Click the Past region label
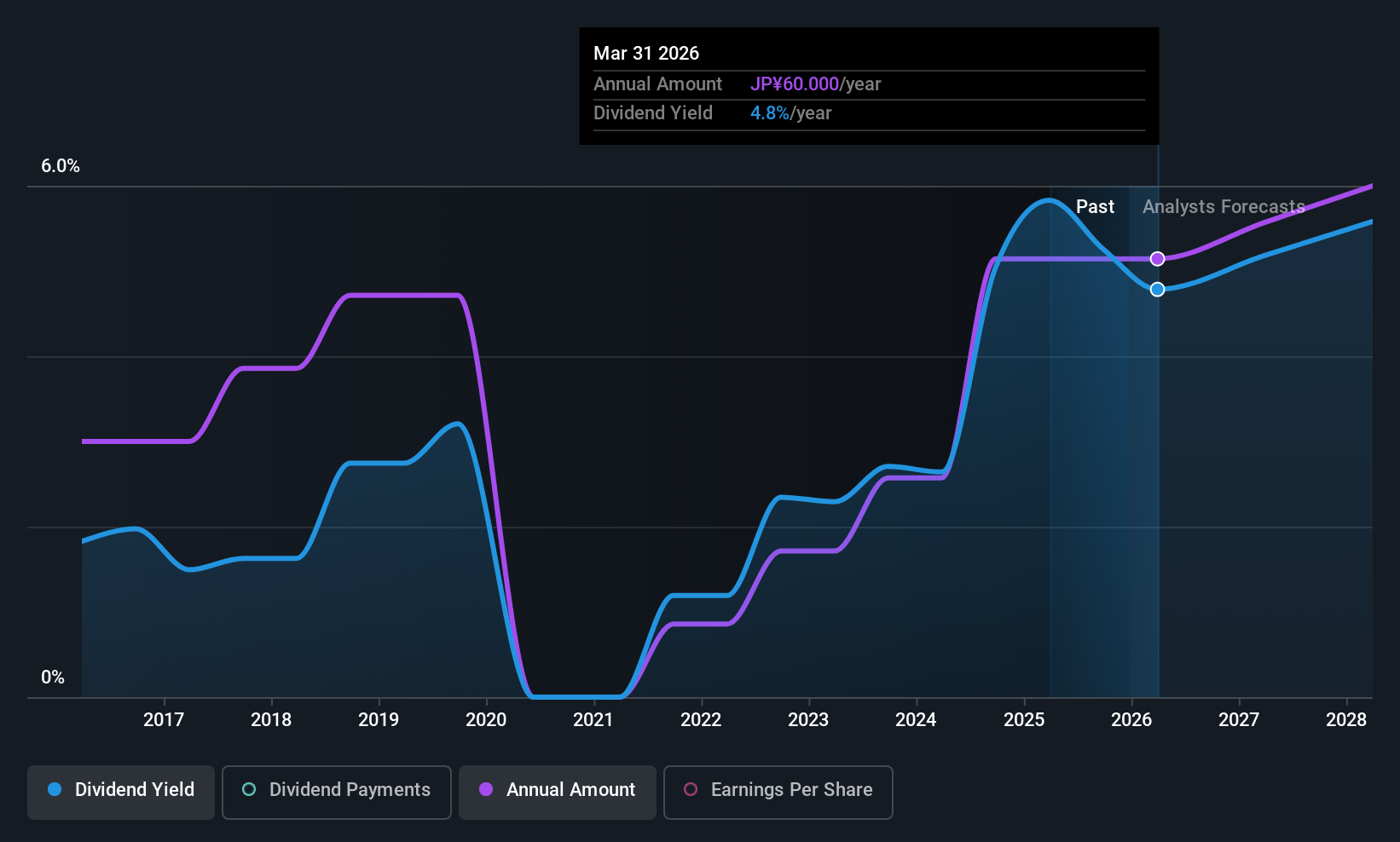This screenshot has height=842, width=1400. pyautogui.click(x=1095, y=207)
